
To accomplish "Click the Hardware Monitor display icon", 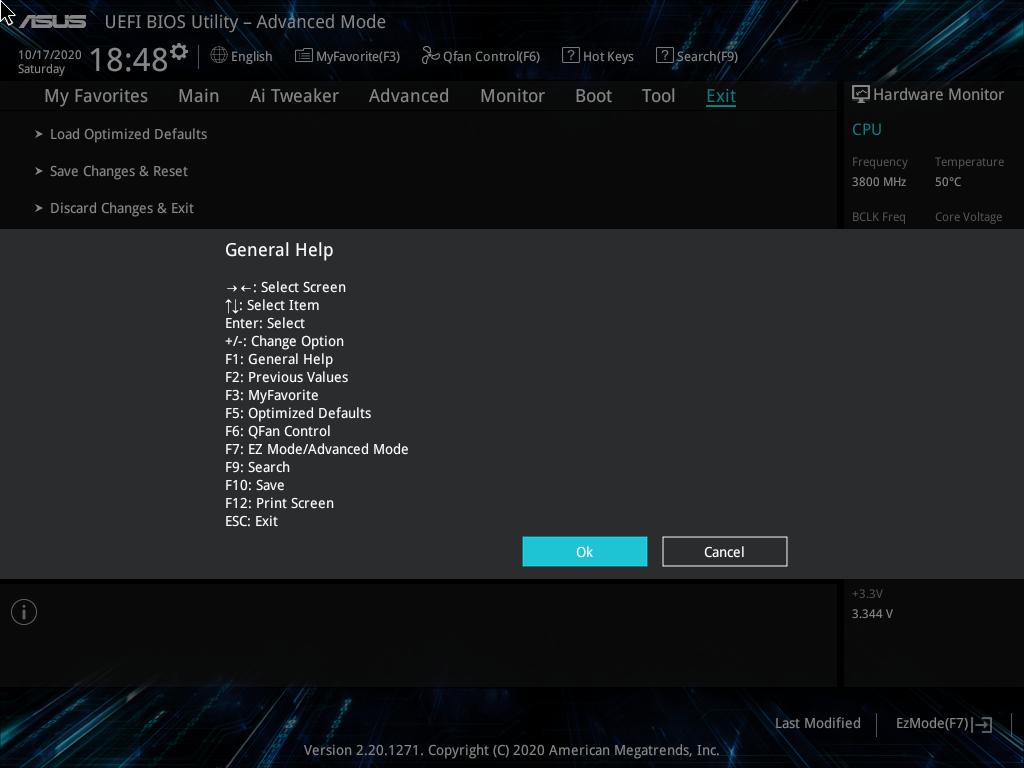I will (861, 94).
